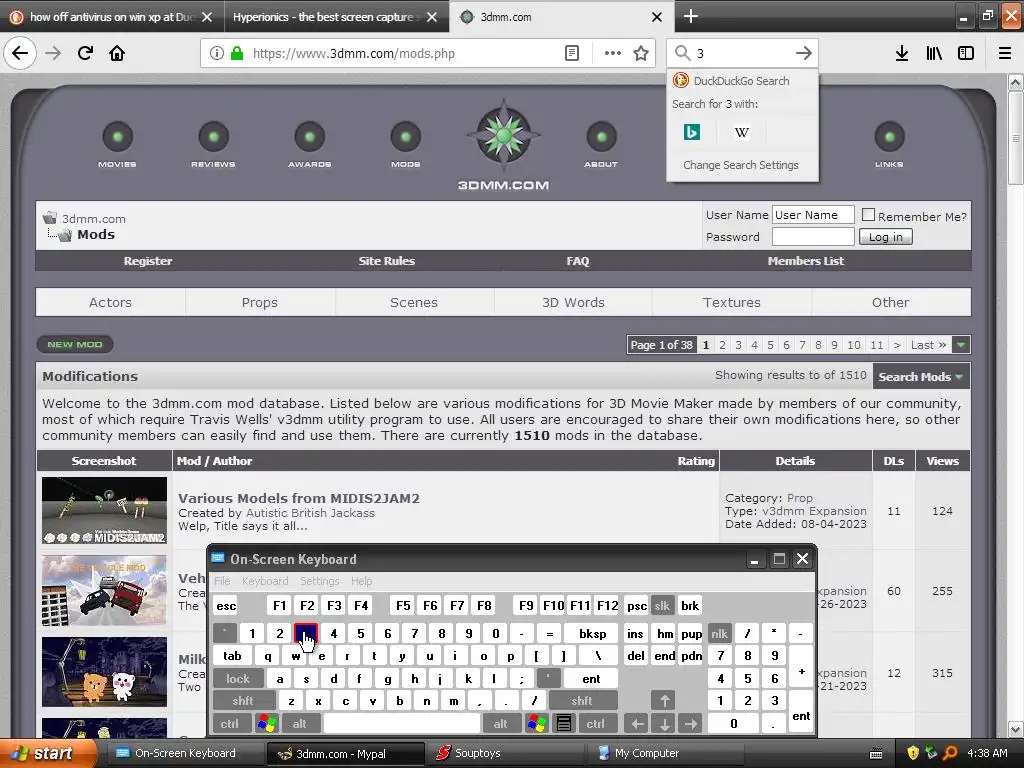Screen dimensions: 1024x768
Task: Open the library bookshelf icon
Action: [934, 53]
